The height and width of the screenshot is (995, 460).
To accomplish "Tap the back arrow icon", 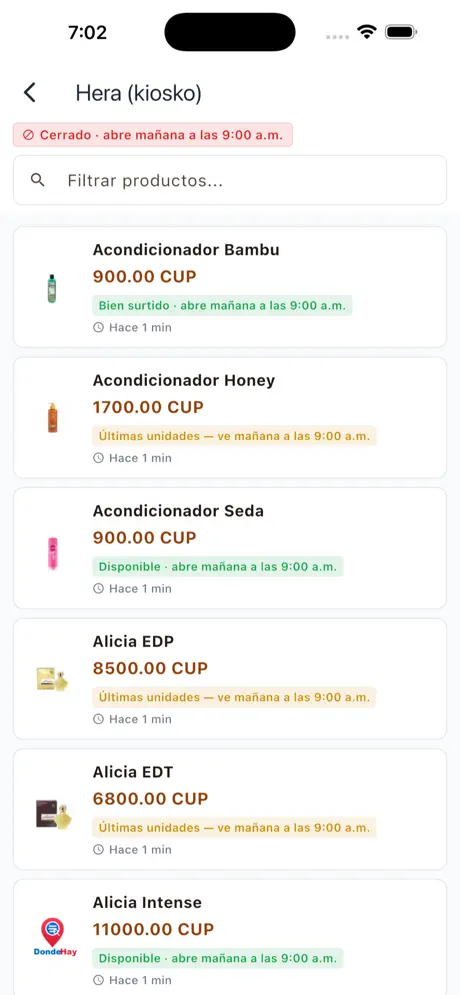I will (29, 93).
